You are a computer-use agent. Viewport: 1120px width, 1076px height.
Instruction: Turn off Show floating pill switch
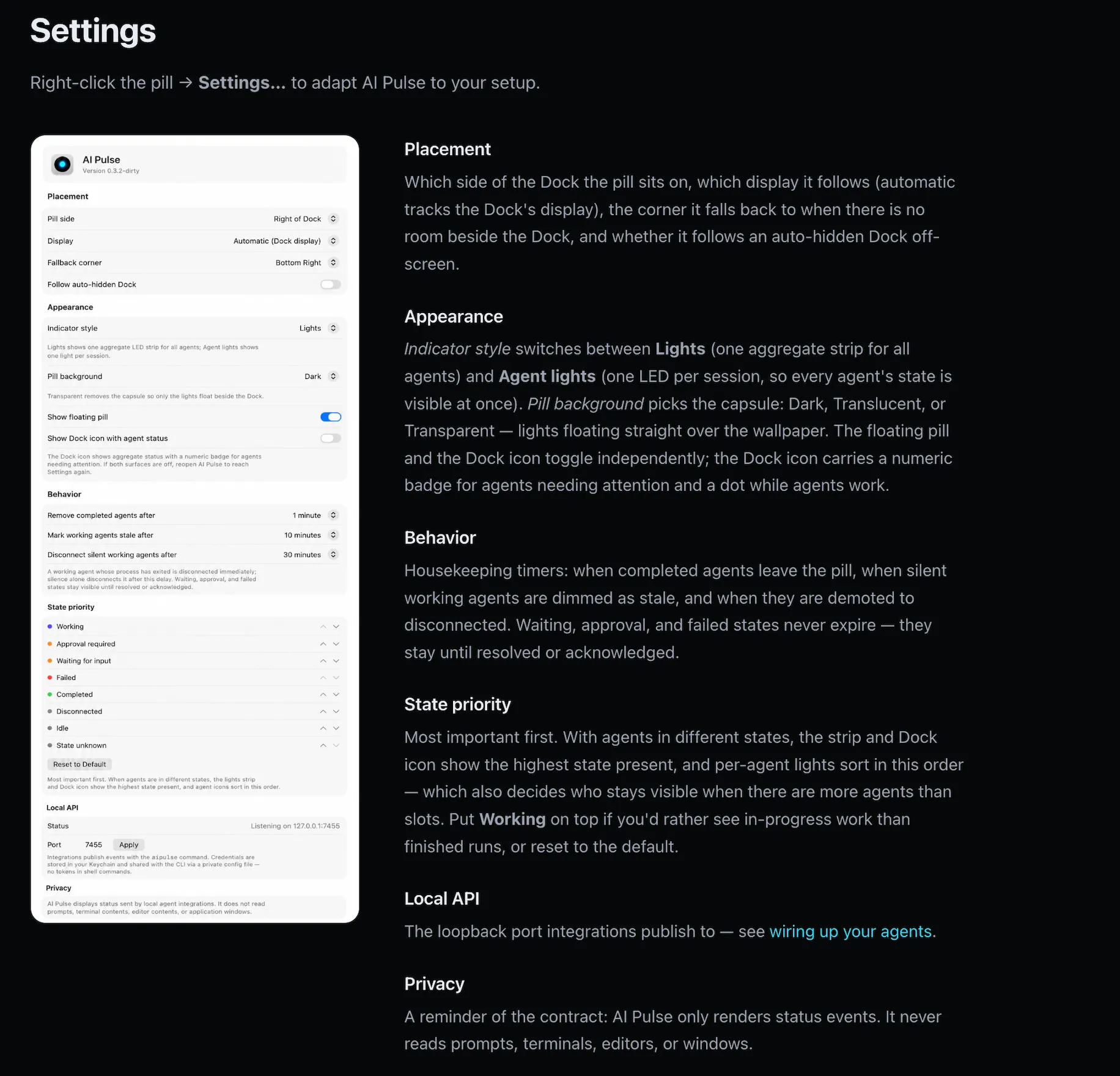(x=331, y=417)
